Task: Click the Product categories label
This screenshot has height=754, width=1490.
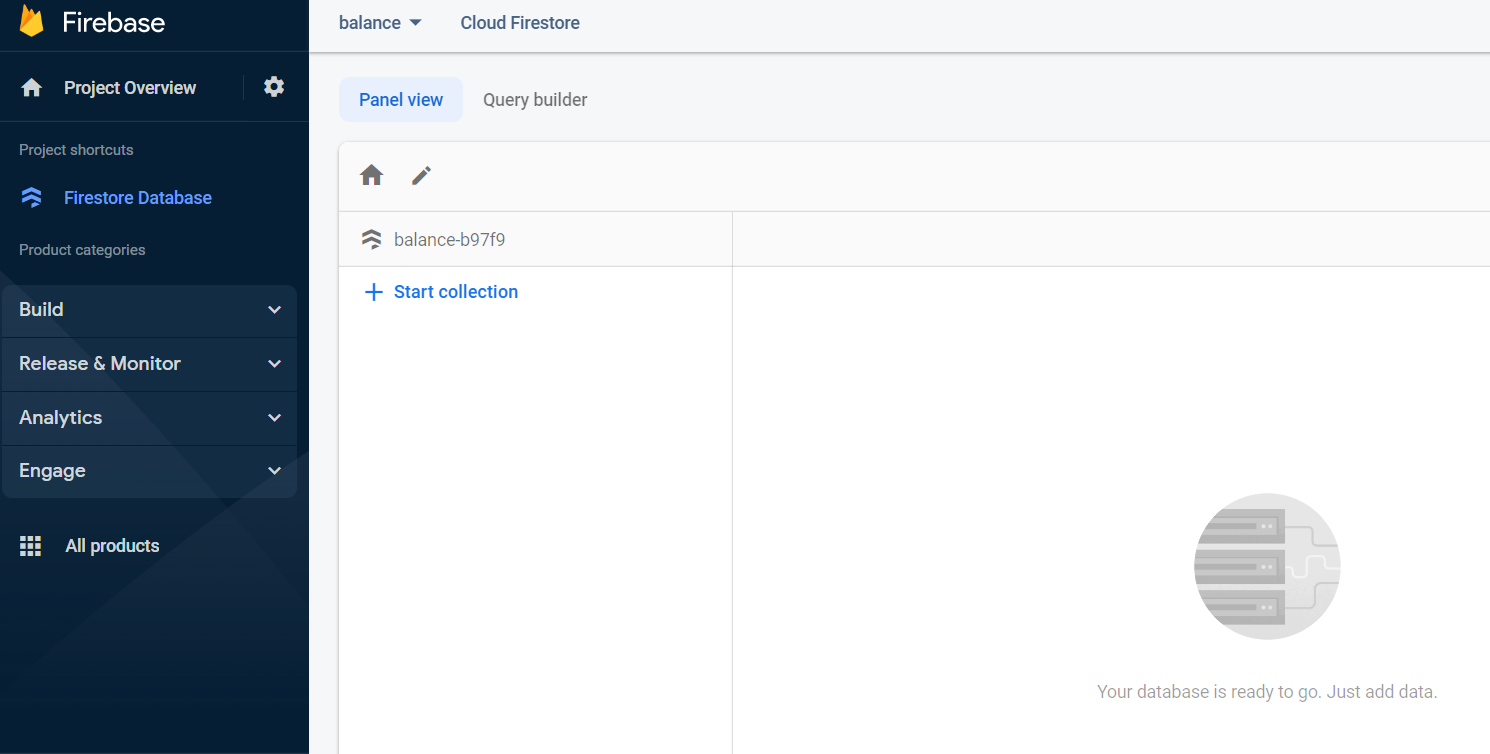Action: [x=82, y=250]
